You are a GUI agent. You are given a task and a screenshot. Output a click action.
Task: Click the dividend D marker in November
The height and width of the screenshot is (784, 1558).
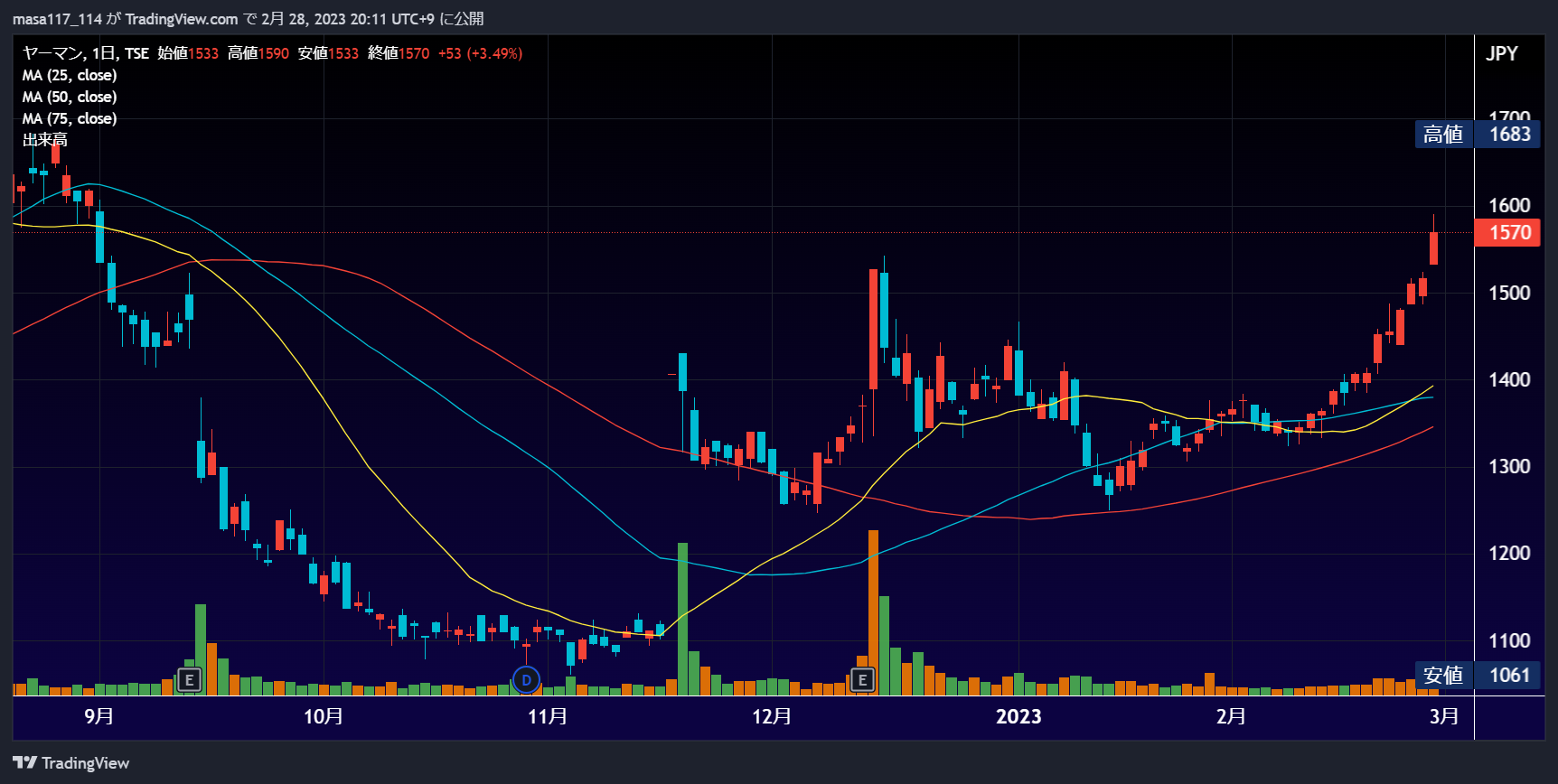tap(526, 679)
